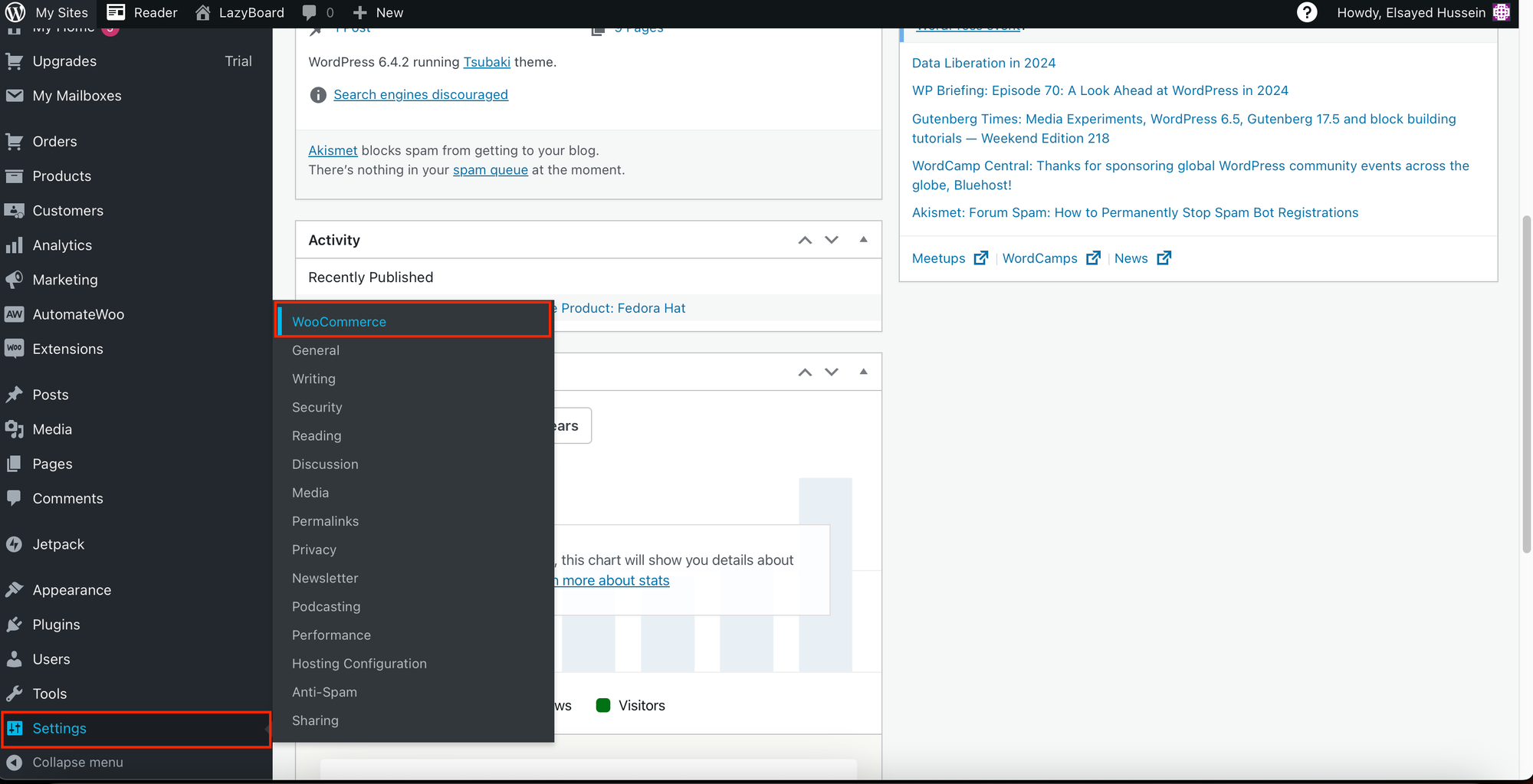Viewport: 1533px width, 784px height.
Task: Click the Tsubaki theme link
Action: pos(486,62)
